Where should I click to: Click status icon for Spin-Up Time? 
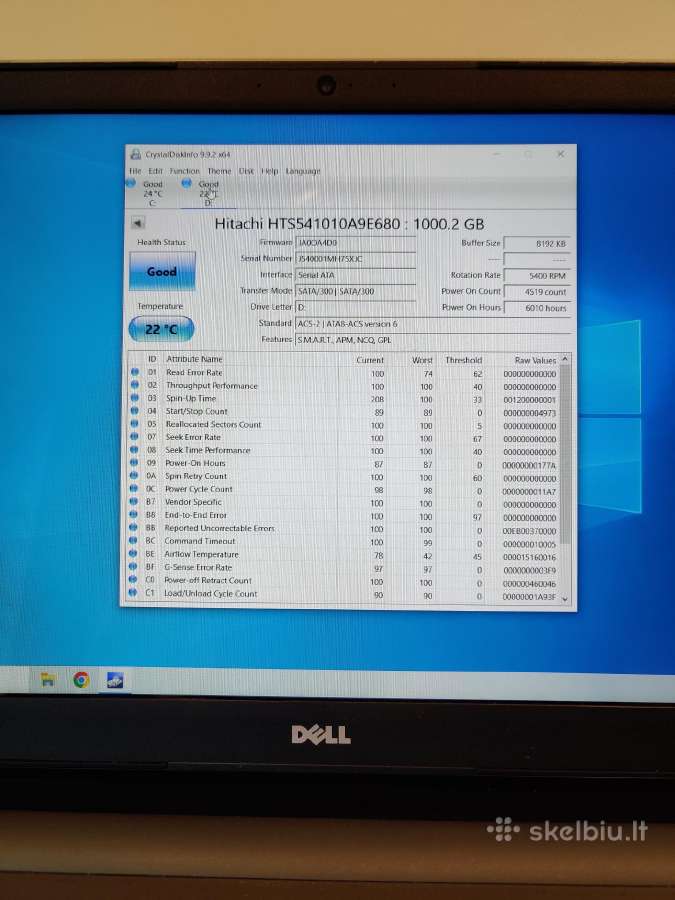[x=135, y=398]
